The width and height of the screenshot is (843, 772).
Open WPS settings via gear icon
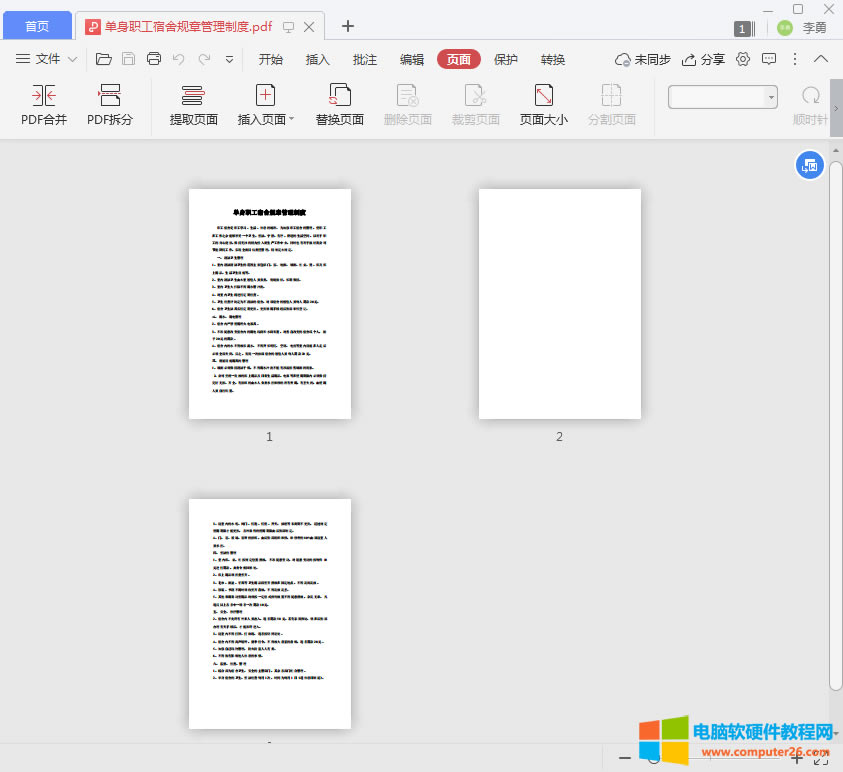click(x=741, y=59)
